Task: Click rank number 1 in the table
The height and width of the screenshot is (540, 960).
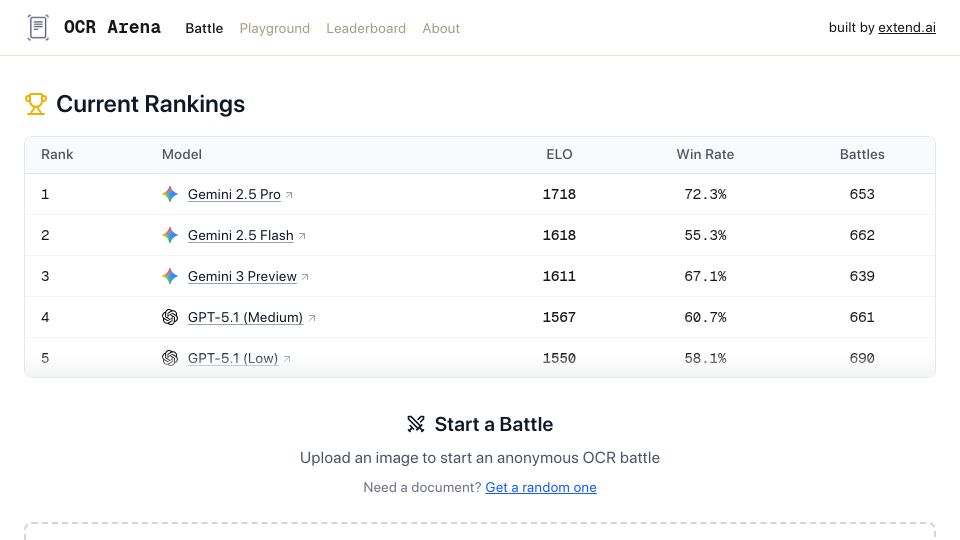Action: click(x=45, y=194)
